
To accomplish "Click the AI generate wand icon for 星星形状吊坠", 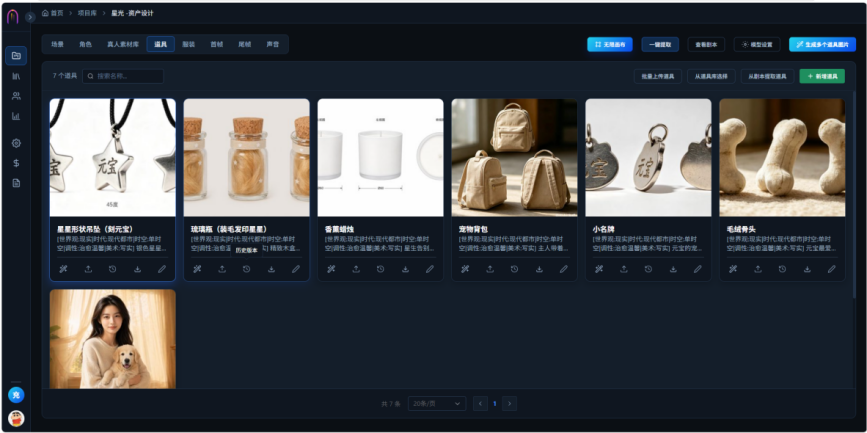I will pos(64,269).
